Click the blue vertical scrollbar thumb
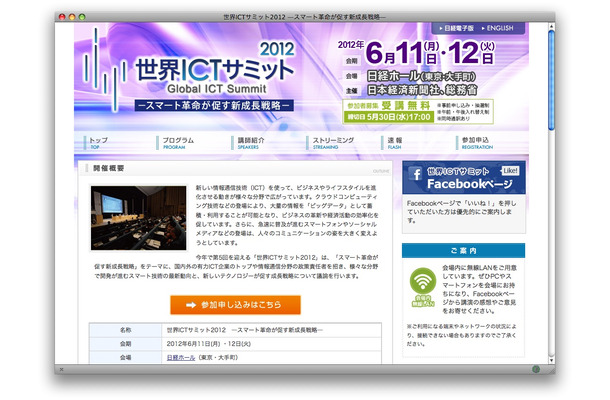 click(551, 80)
